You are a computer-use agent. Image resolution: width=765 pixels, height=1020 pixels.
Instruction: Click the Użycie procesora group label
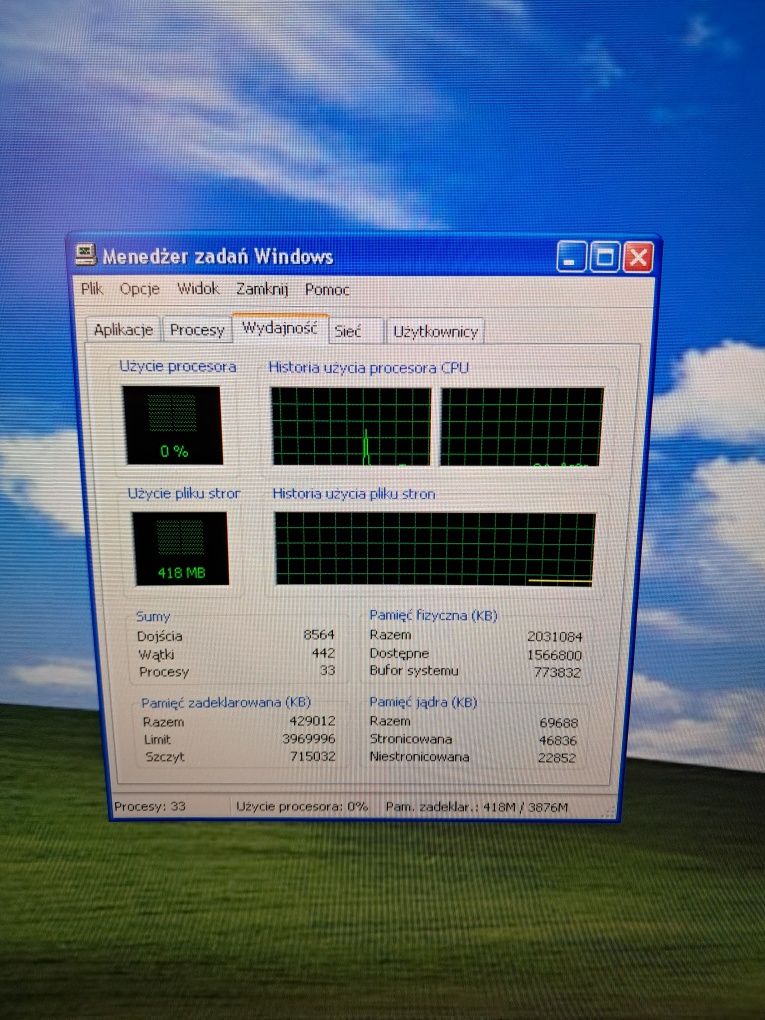(178, 366)
